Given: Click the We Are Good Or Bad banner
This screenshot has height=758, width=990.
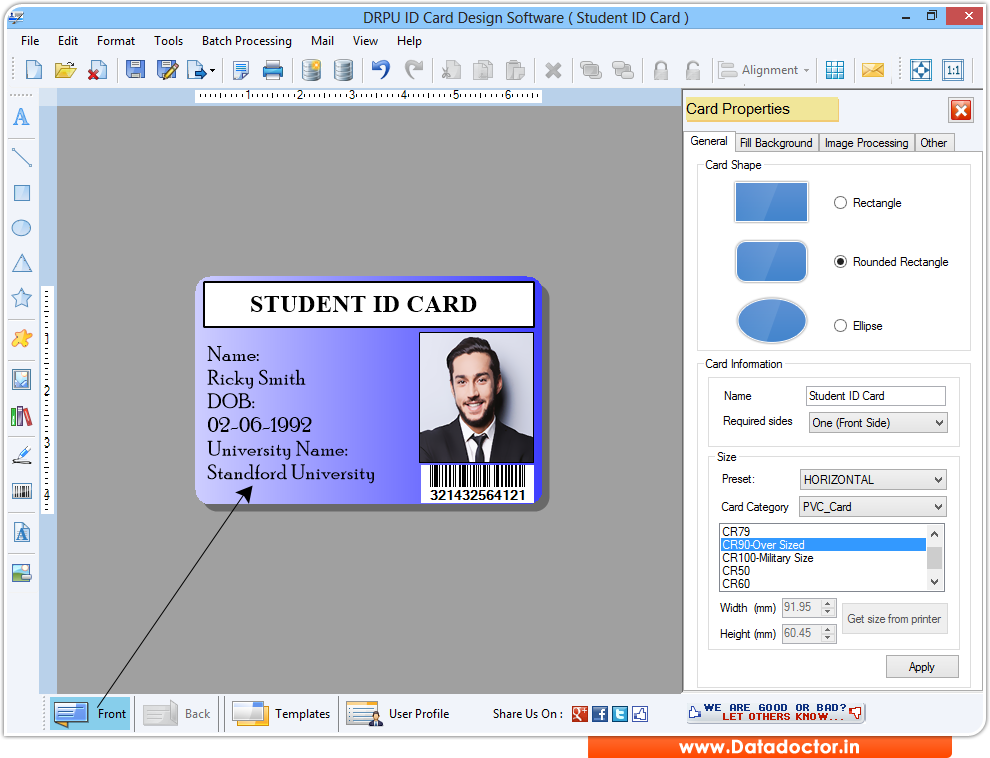Looking at the screenshot, I should coord(776,713).
